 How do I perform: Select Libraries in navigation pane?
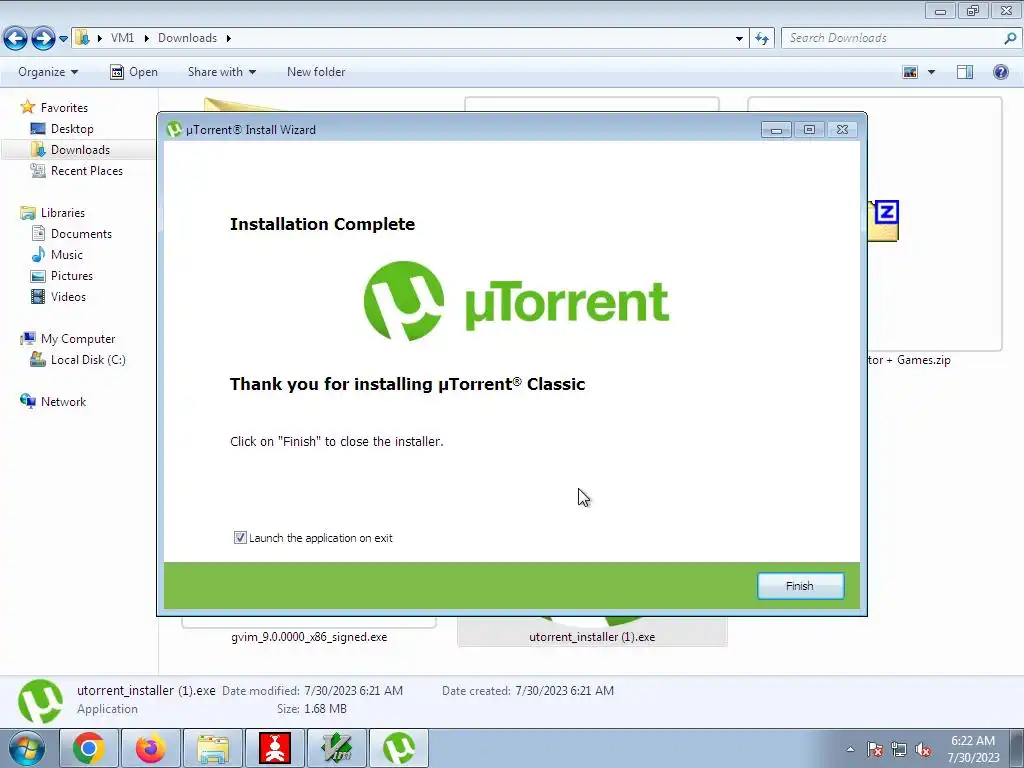coord(63,213)
